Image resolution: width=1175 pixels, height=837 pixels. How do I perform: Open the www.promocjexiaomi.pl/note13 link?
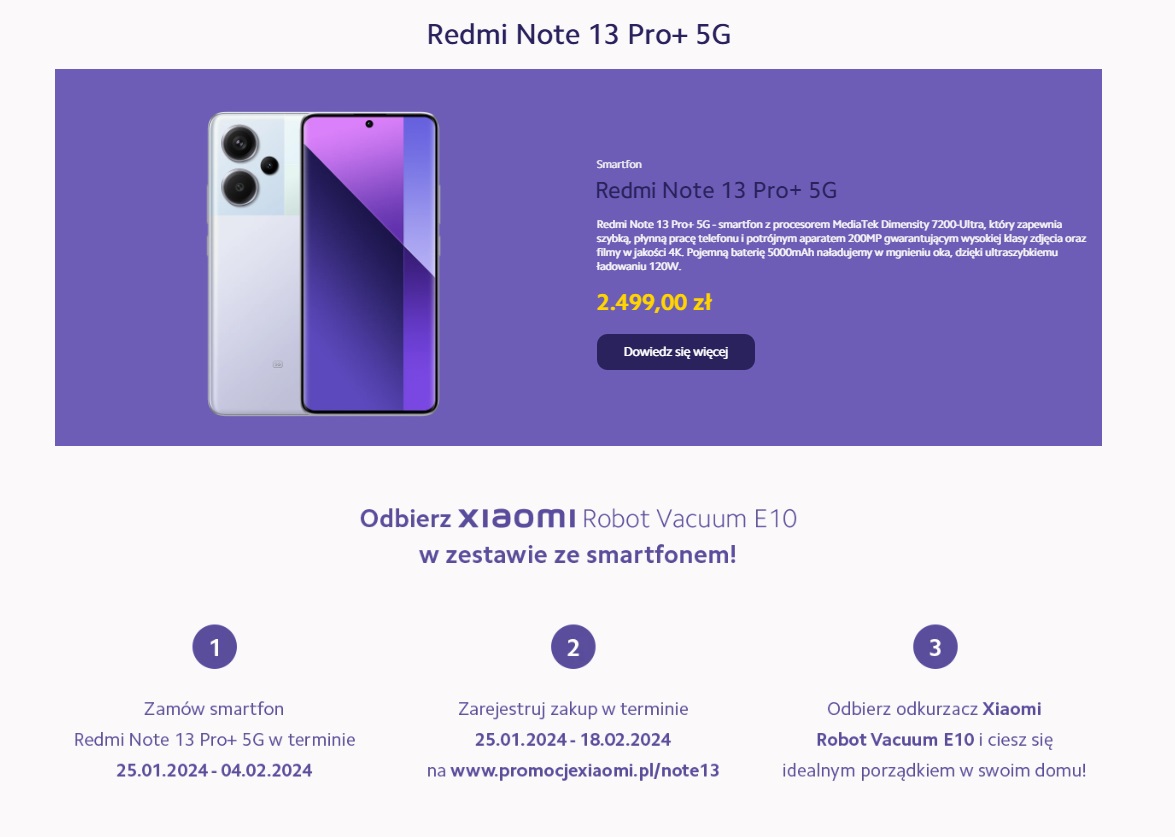click(585, 770)
